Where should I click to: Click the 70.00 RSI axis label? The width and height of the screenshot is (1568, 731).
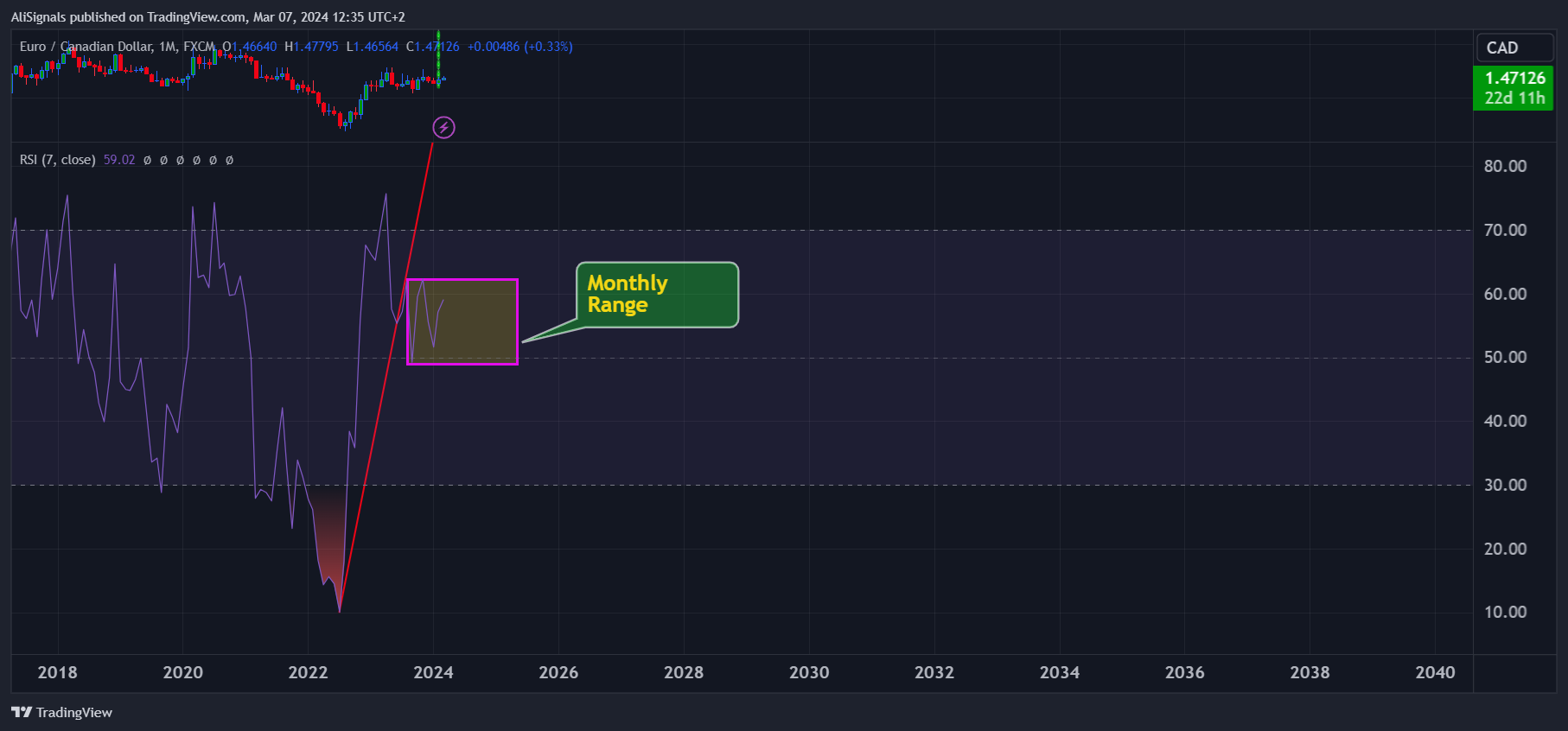click(1505, 230)
